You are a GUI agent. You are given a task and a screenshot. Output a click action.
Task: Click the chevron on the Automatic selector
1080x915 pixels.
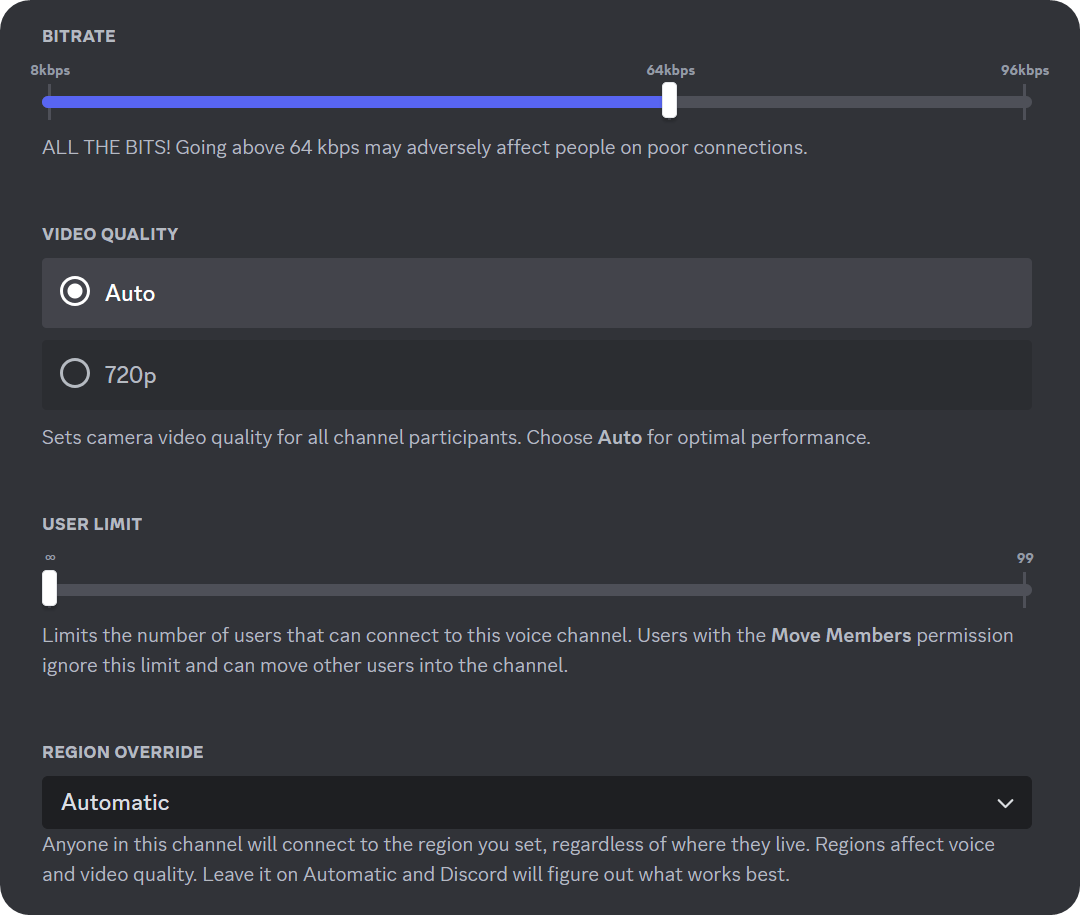click(1005, 803)
